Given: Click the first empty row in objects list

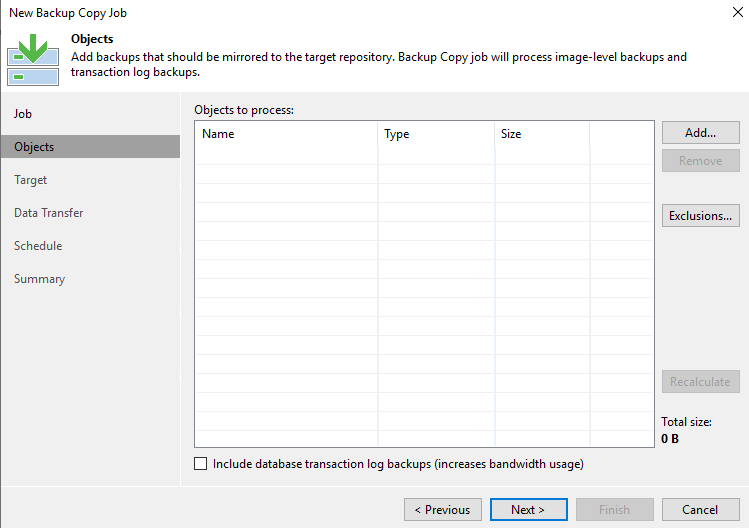Looking at the screenshot, I should pyautogui.click(x=424, y=155).
